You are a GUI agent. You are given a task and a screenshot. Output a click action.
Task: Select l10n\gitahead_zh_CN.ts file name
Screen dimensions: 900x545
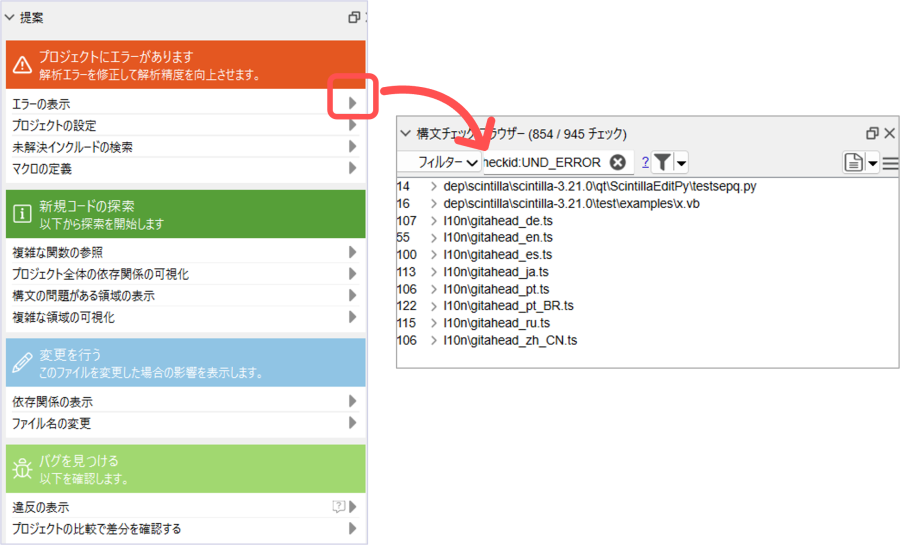point(510,340)
